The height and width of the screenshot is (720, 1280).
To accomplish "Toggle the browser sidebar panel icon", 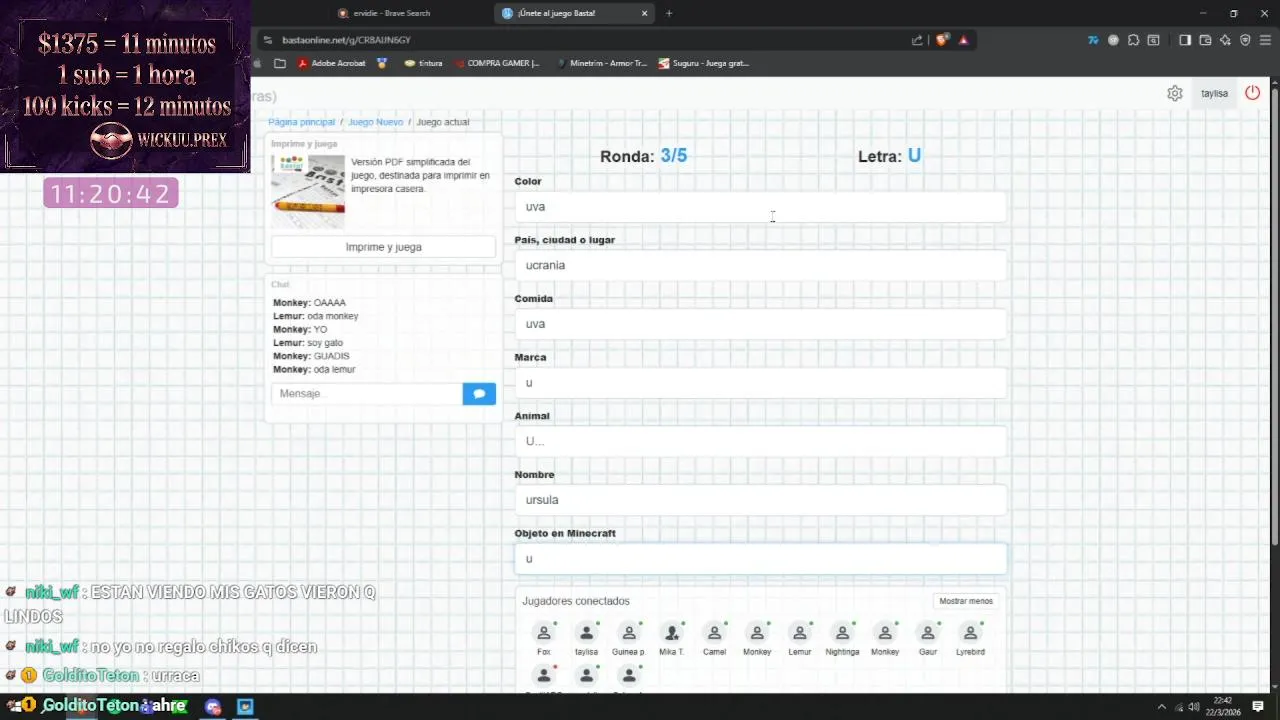I will pos(1185,40).
